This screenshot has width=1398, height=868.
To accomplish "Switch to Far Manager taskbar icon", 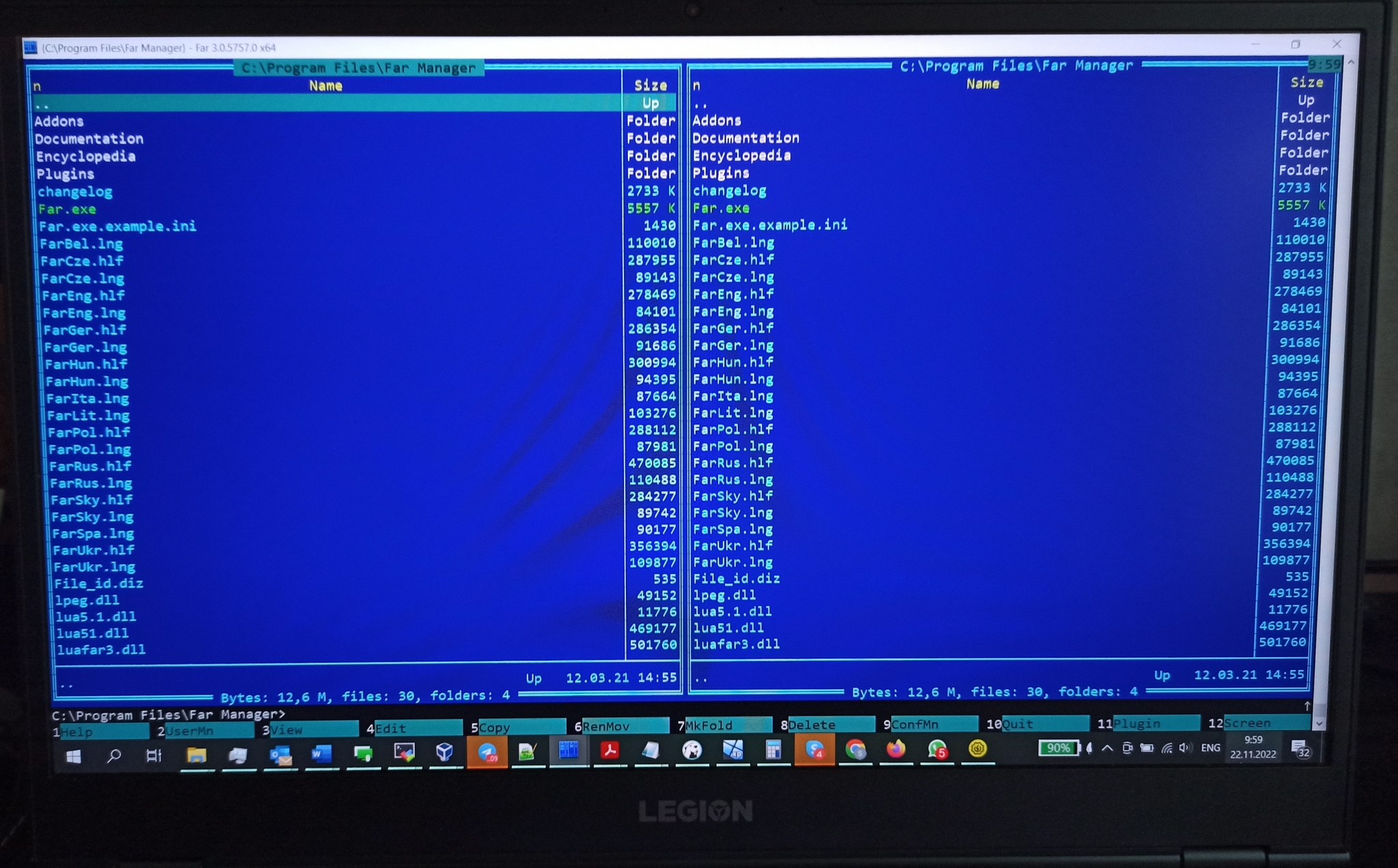I will 569,751.
